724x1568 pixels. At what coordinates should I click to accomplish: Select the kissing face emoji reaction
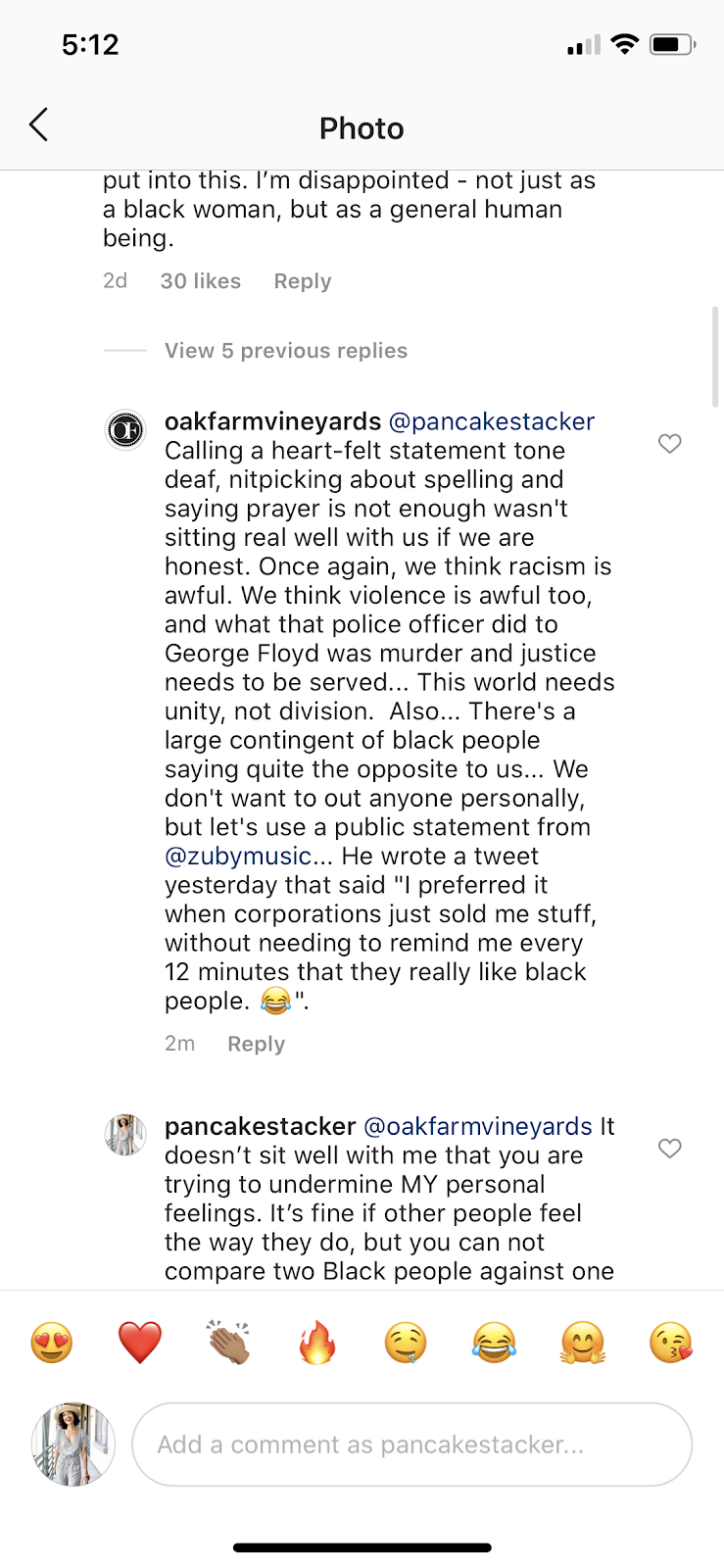[669, 1343]
